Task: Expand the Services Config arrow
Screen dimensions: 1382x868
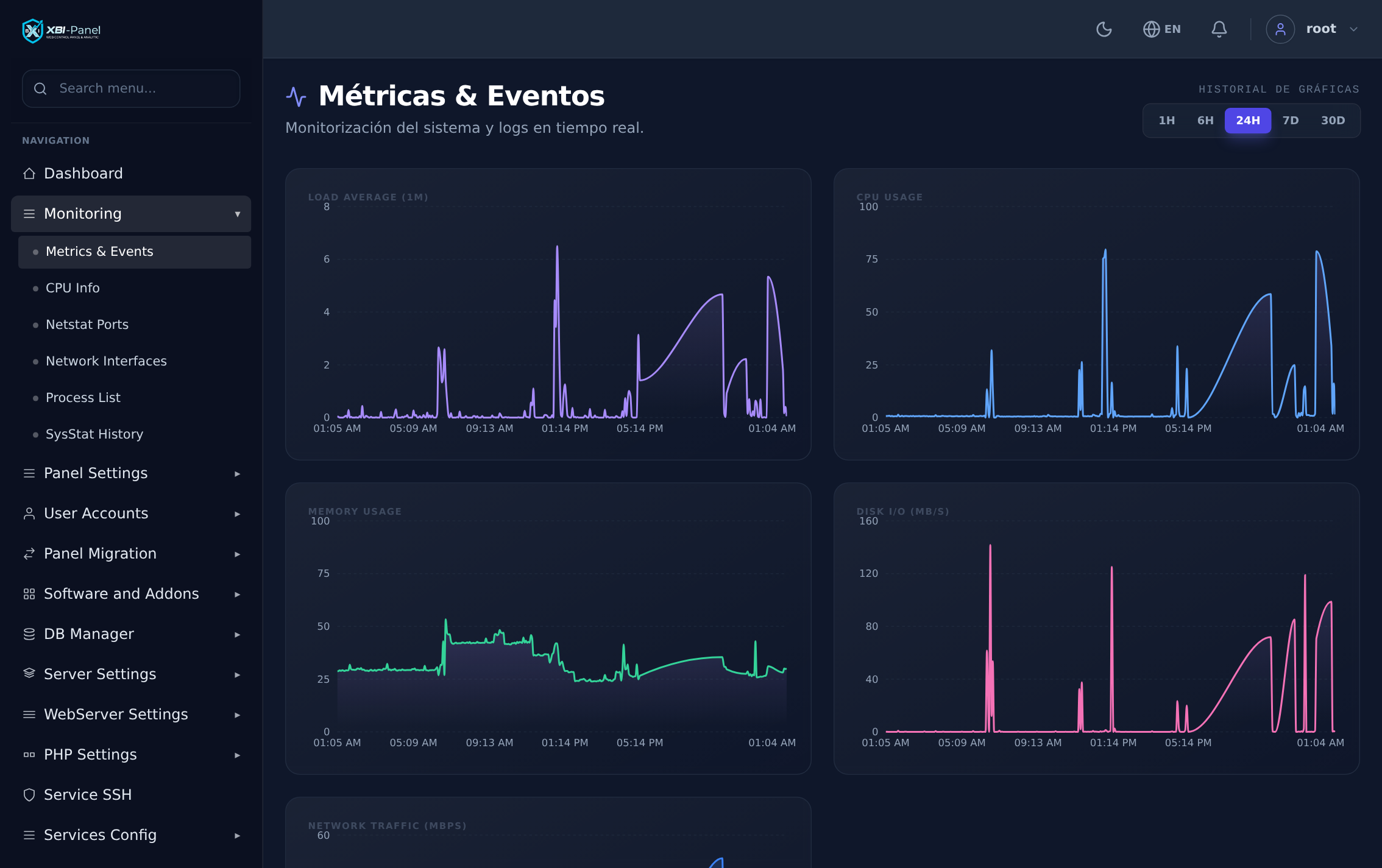Action: [237, 836]
